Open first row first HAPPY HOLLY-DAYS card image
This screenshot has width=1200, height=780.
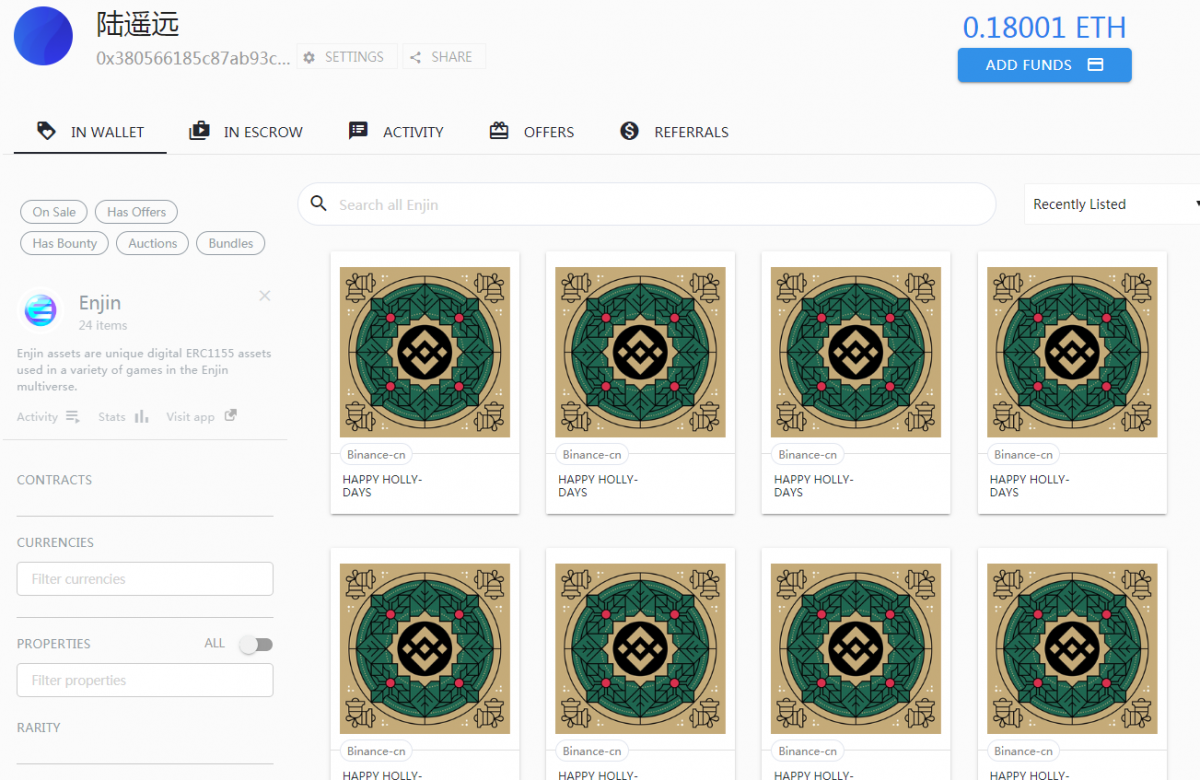425,352
